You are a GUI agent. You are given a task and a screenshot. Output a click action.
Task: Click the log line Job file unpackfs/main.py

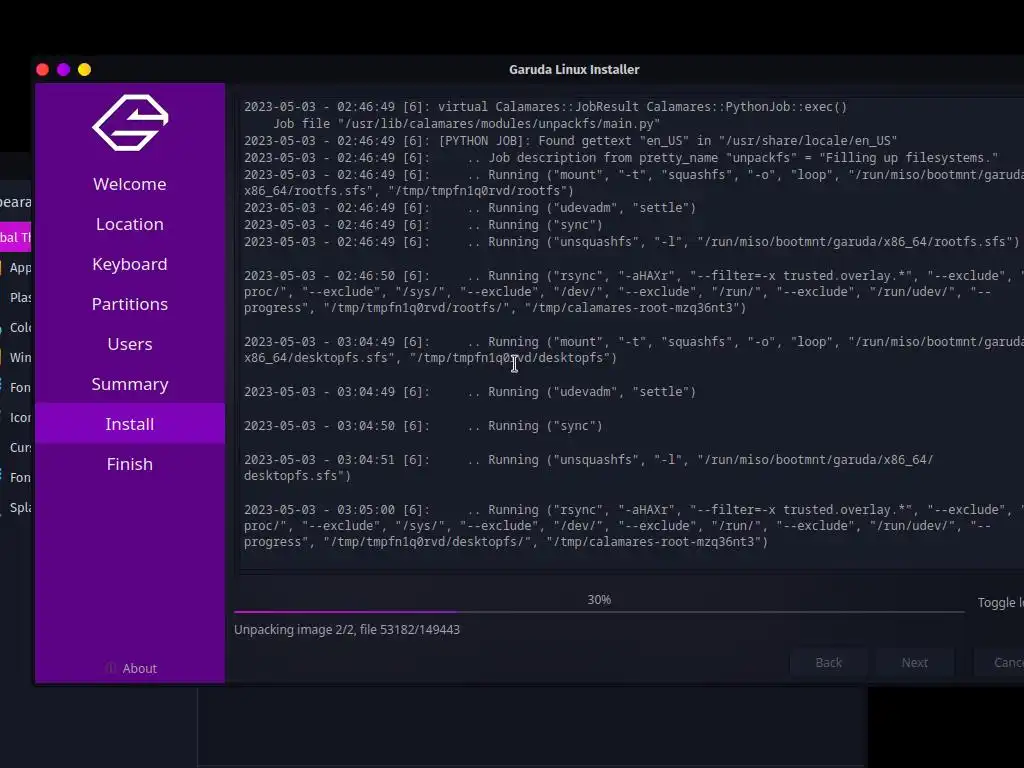coord(466,123)
